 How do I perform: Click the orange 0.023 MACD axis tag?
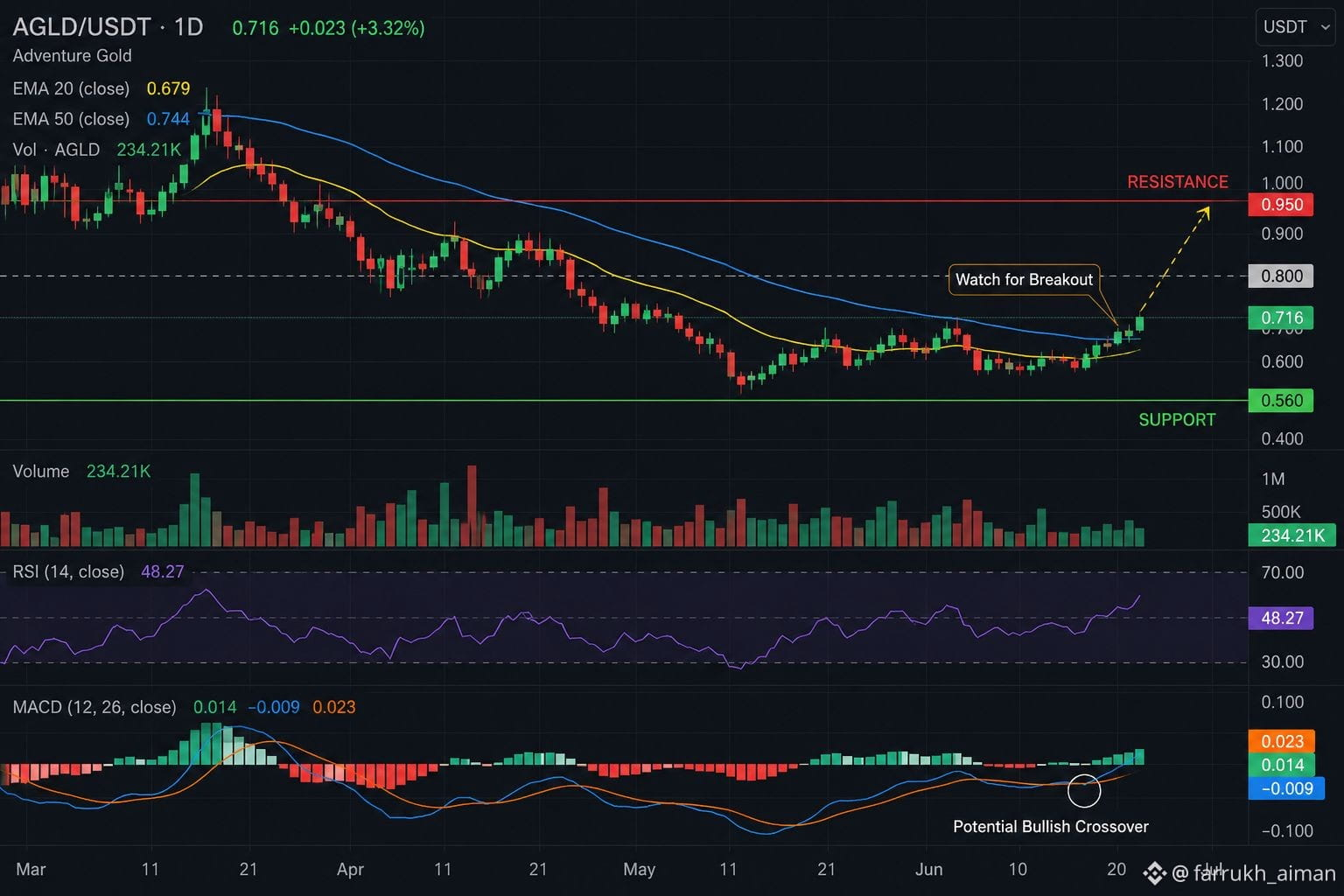click(x=1281, y=742)
